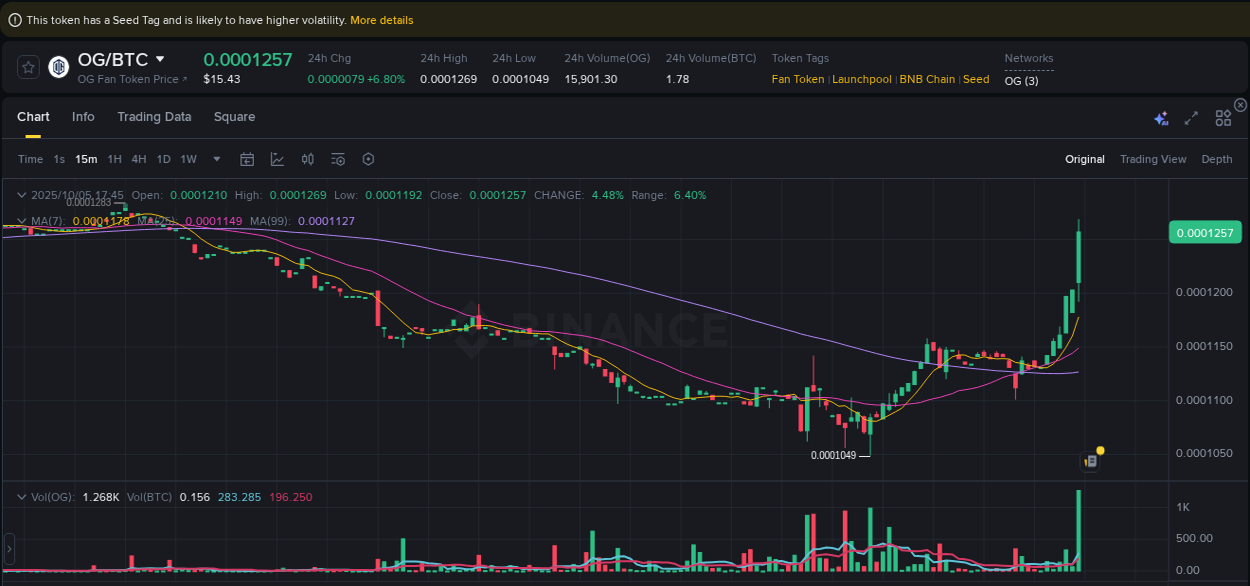Image resolution: width=1250 pixels, height=586 pixels.
Task: Toggle the favorite star for OG/BTC
Action: (x=28, y=67)
